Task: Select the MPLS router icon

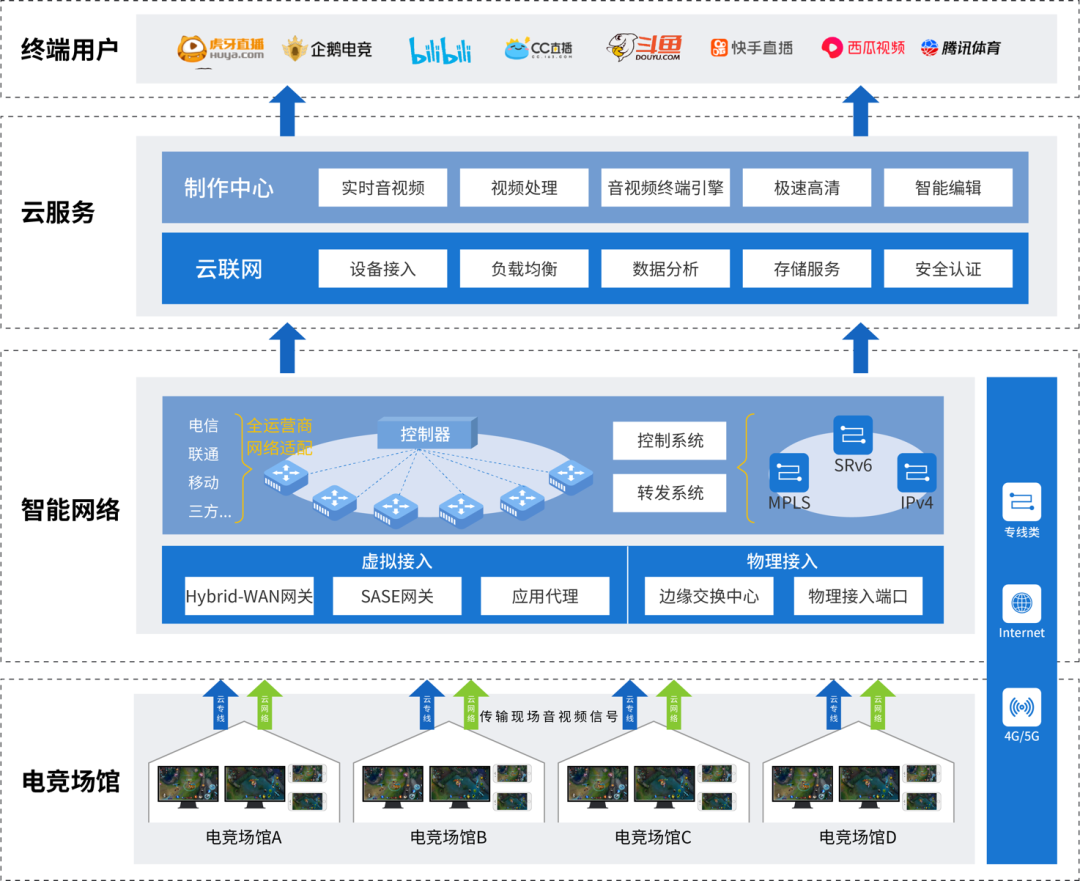Action: pyautogui.click(x=789, y=473)
